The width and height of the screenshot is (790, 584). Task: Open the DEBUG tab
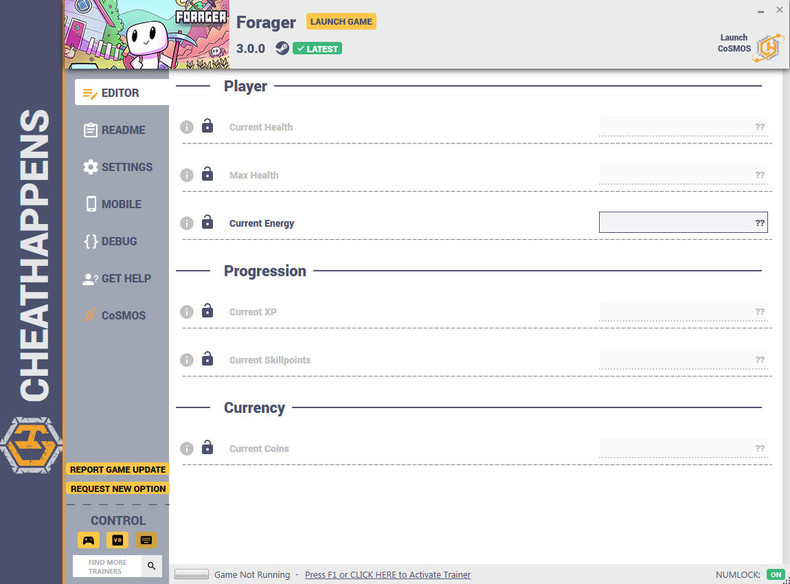111,241
